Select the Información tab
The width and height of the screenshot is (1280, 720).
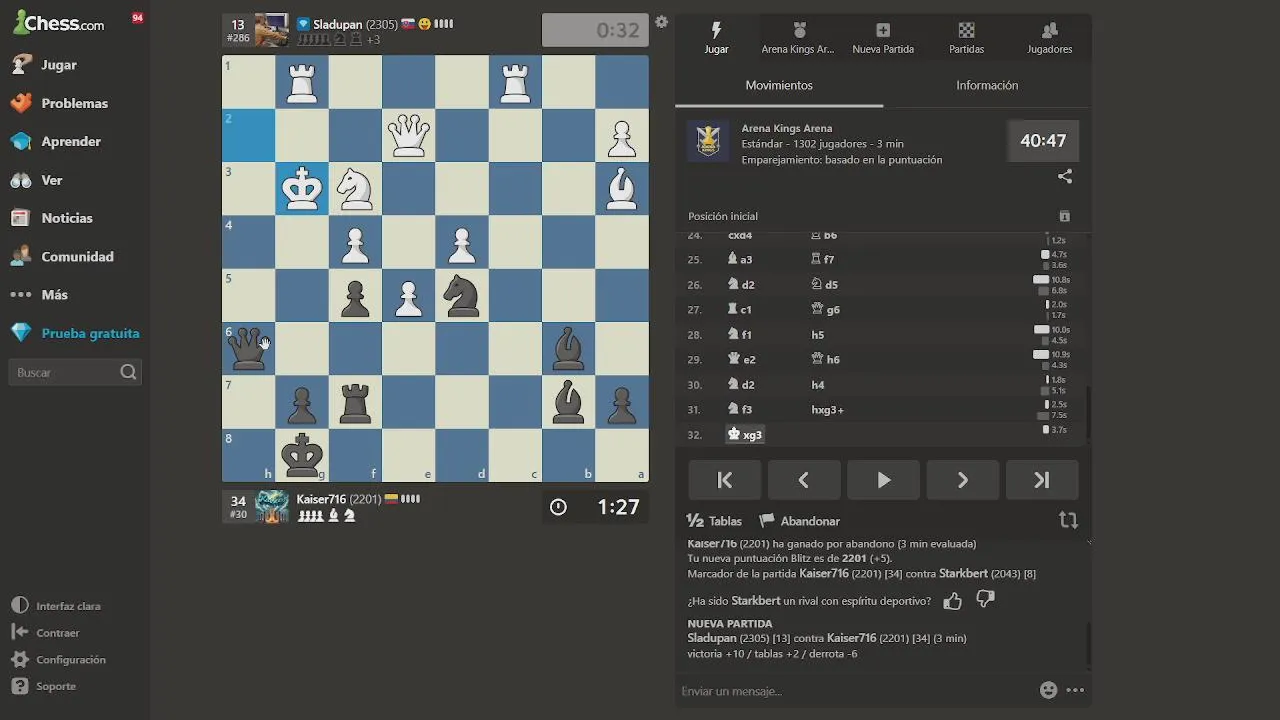pos(987,86)
